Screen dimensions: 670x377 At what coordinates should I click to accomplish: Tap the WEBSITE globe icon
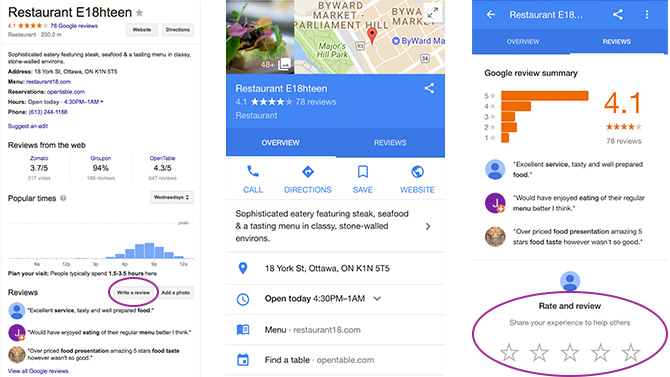click(x=417, y=172)
